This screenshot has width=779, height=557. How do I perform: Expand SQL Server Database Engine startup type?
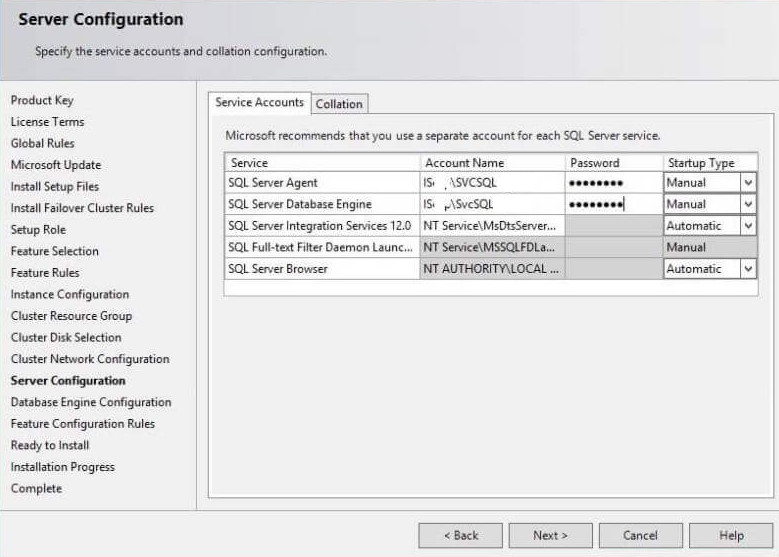click(747, 204)
